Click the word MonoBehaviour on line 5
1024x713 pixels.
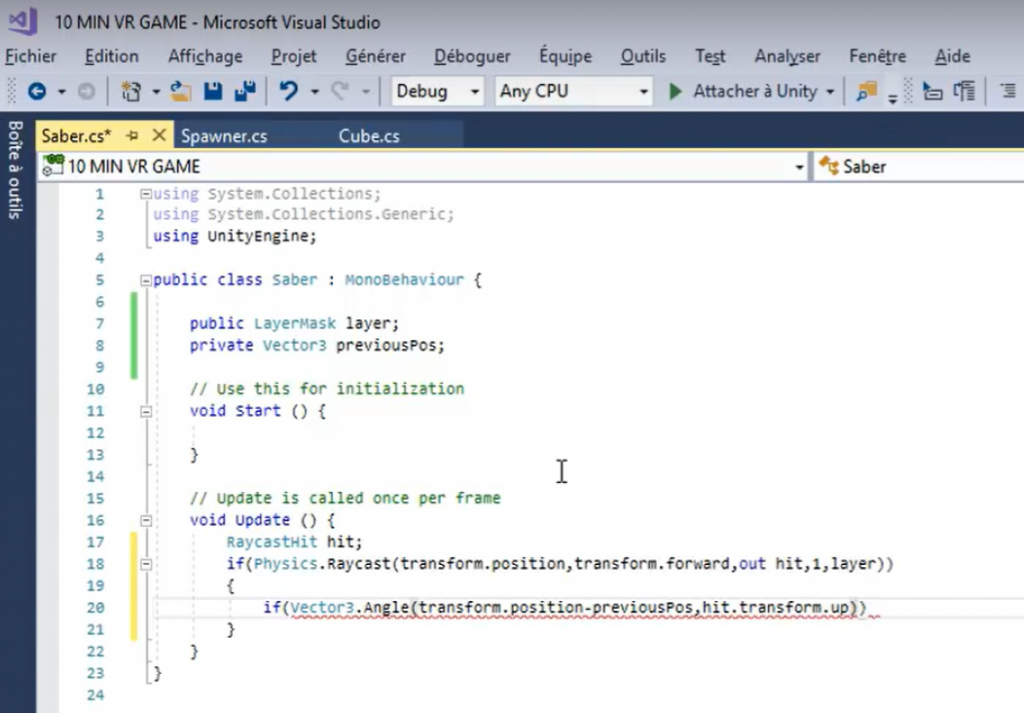[x=404, y=279]
